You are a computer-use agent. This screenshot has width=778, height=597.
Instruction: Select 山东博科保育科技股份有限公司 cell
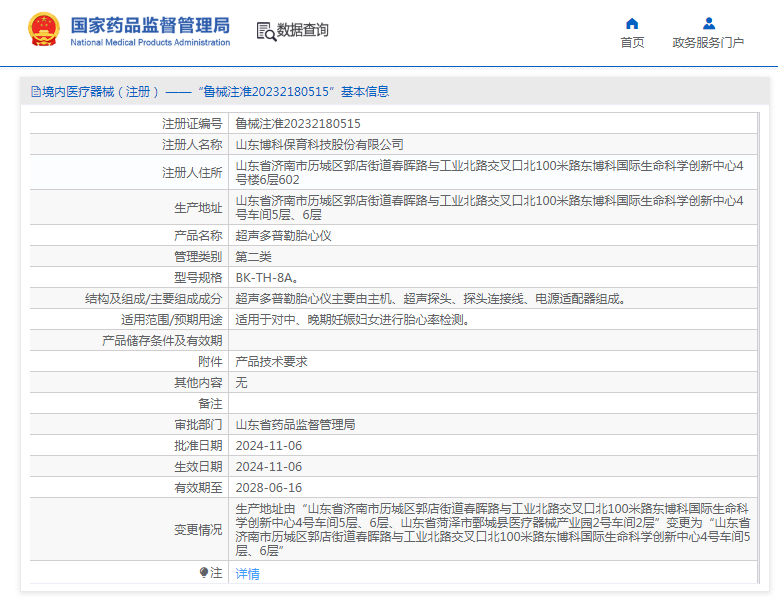point(319,145)
